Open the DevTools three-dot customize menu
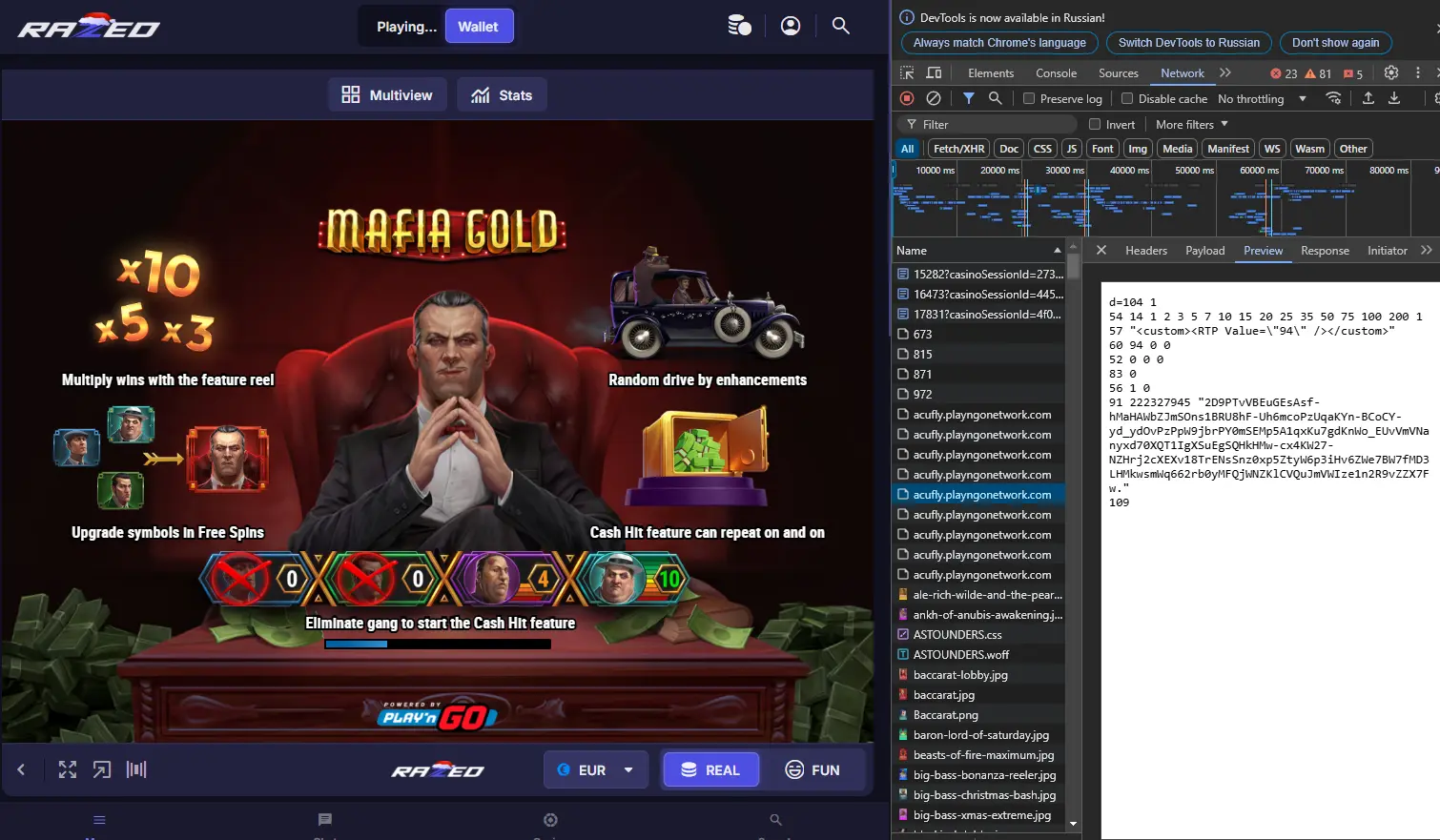Screen dimensions: 1440x840 point(1418,72)
